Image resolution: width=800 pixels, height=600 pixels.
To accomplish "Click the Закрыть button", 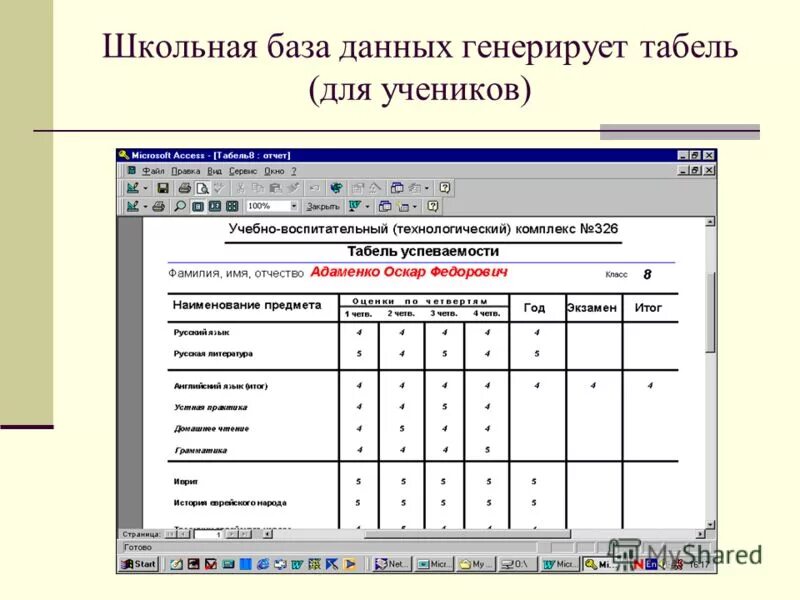I will pos(322,206).
